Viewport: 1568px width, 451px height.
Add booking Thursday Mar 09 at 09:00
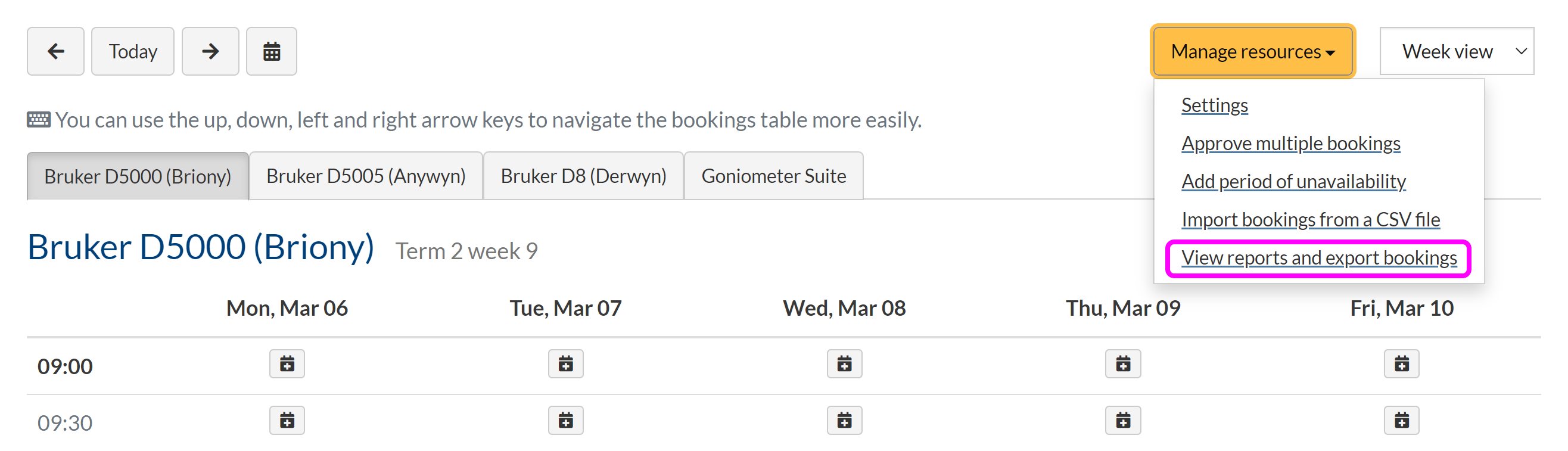click(1123, 364)
